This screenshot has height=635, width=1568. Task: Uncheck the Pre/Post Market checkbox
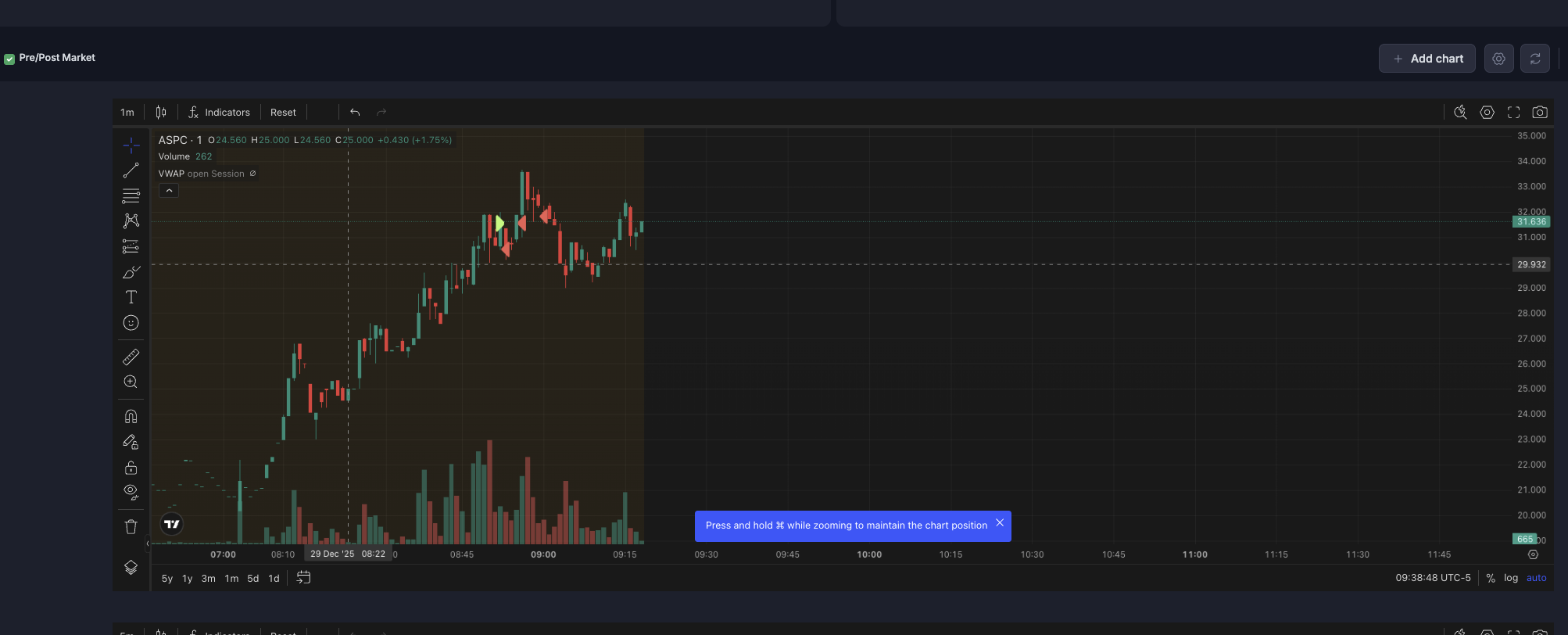click(x=9, y=59)
